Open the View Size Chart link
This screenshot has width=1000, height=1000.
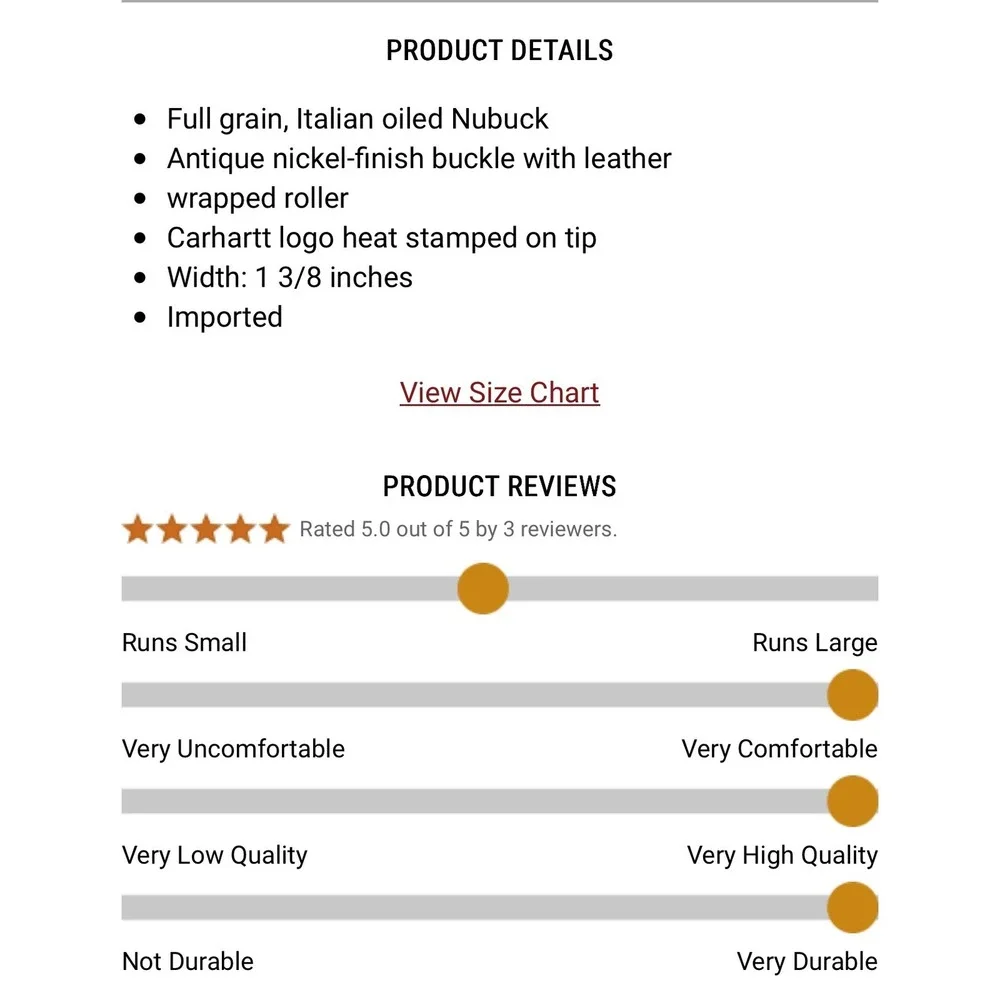[x=499, y=392]
